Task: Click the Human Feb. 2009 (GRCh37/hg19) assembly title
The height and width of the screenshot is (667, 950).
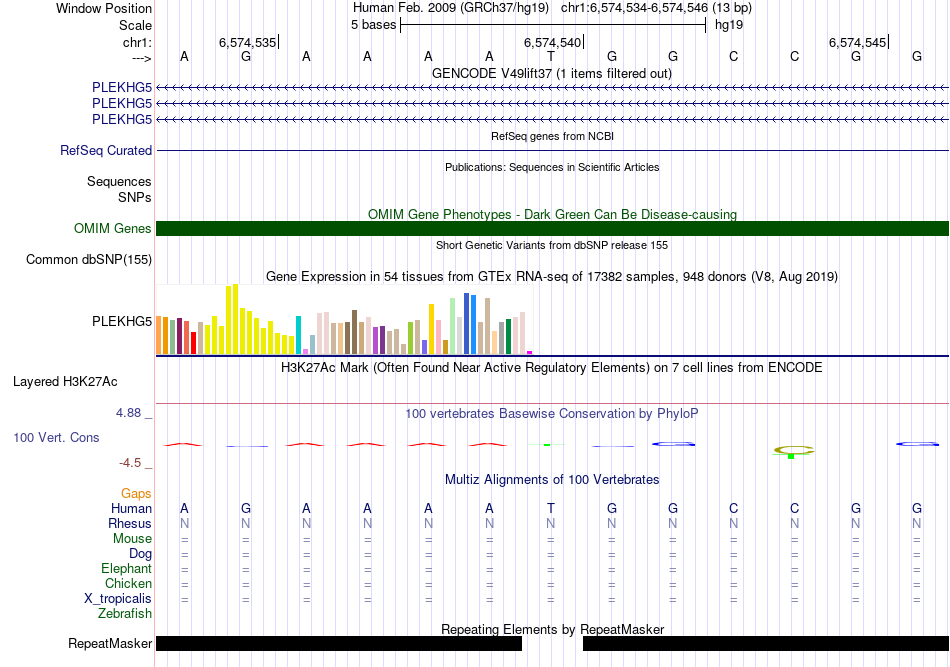Action: tap(451, 8)
